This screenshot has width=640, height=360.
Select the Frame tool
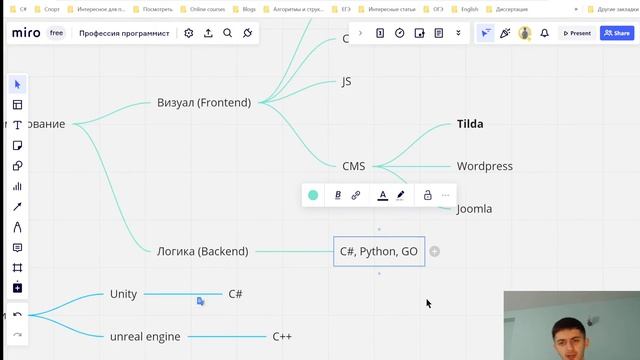point(17,268)
